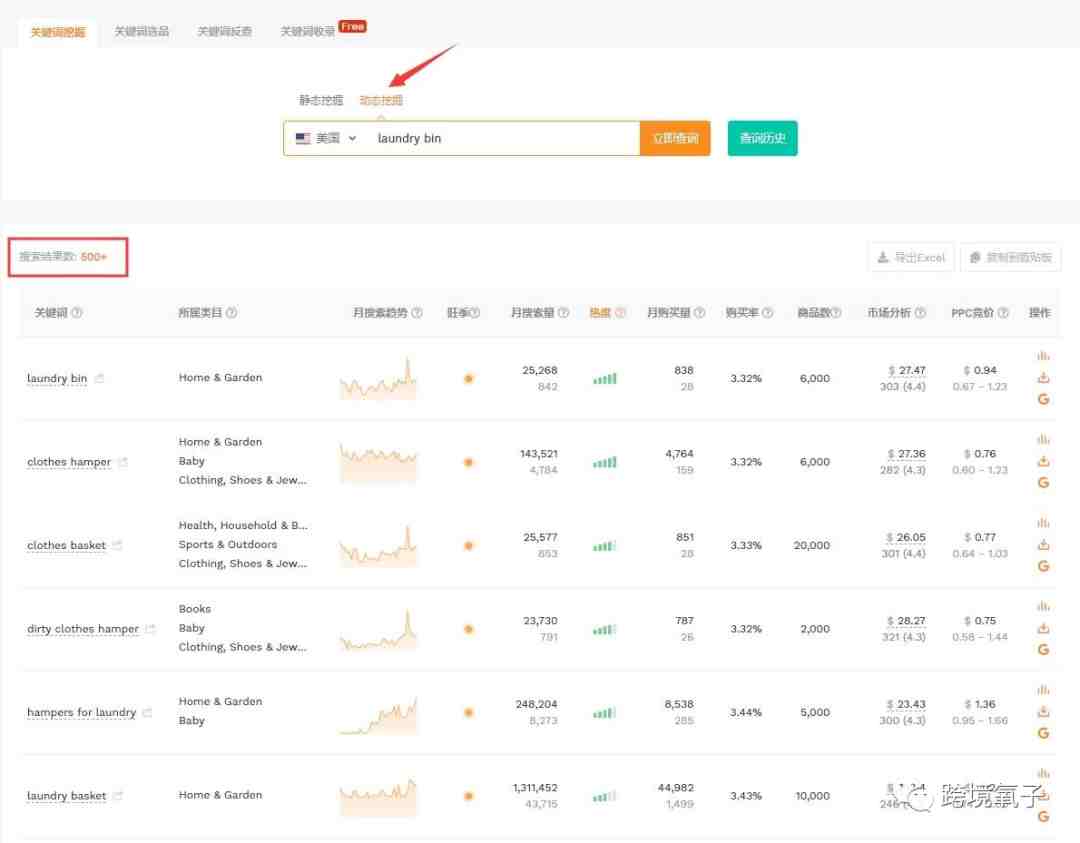Click the orange 立即查词 search button
The width and height of the screenshot is (1080, 843).
pyautogui.click(x=675, y=139)
